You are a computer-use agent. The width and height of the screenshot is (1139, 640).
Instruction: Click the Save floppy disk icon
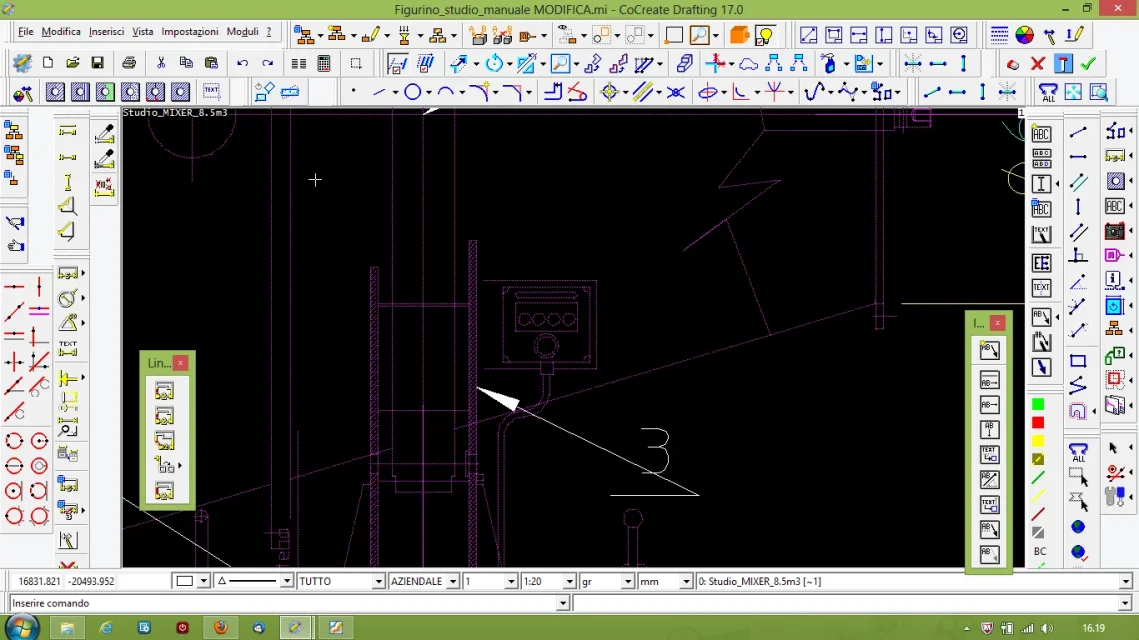(97, 63)
